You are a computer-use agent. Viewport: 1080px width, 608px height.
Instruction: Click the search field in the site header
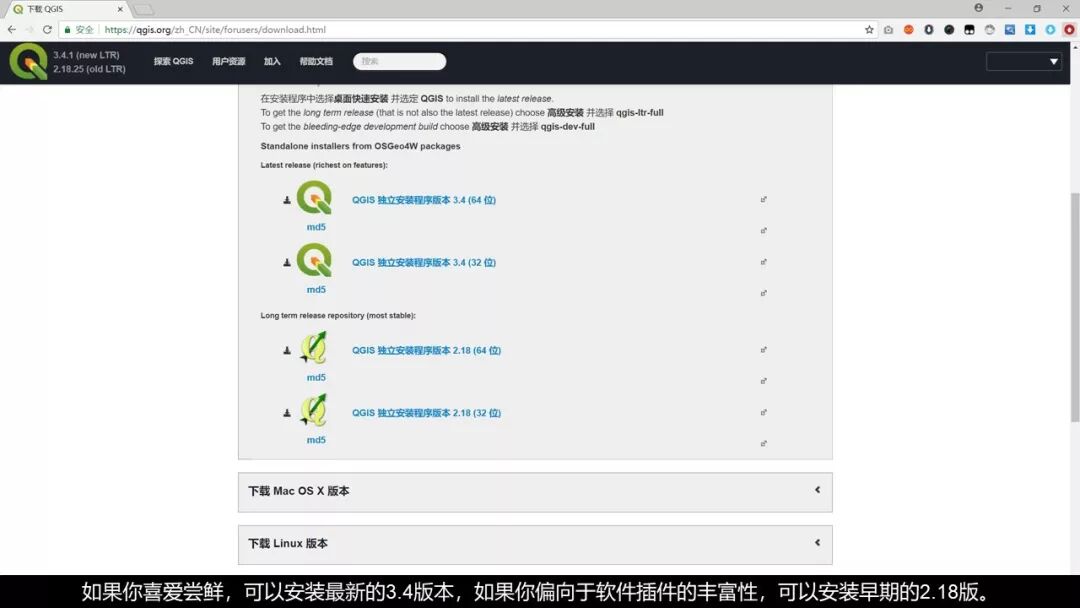(x=399, y=61)
